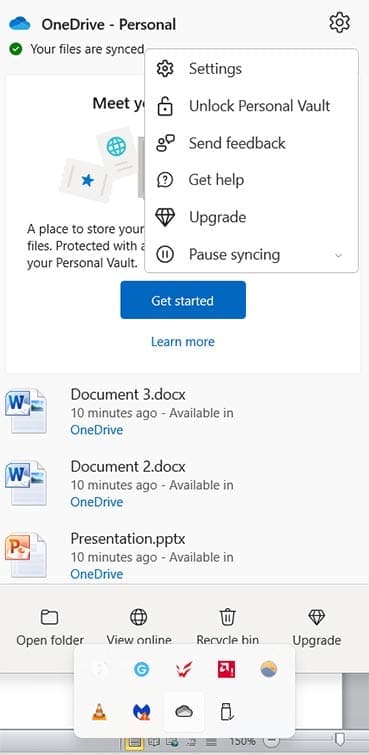Click the faded tray icon before the G icon
This screenshot has width=369, height=755.
pyautogui.click(x=99, y=669)
